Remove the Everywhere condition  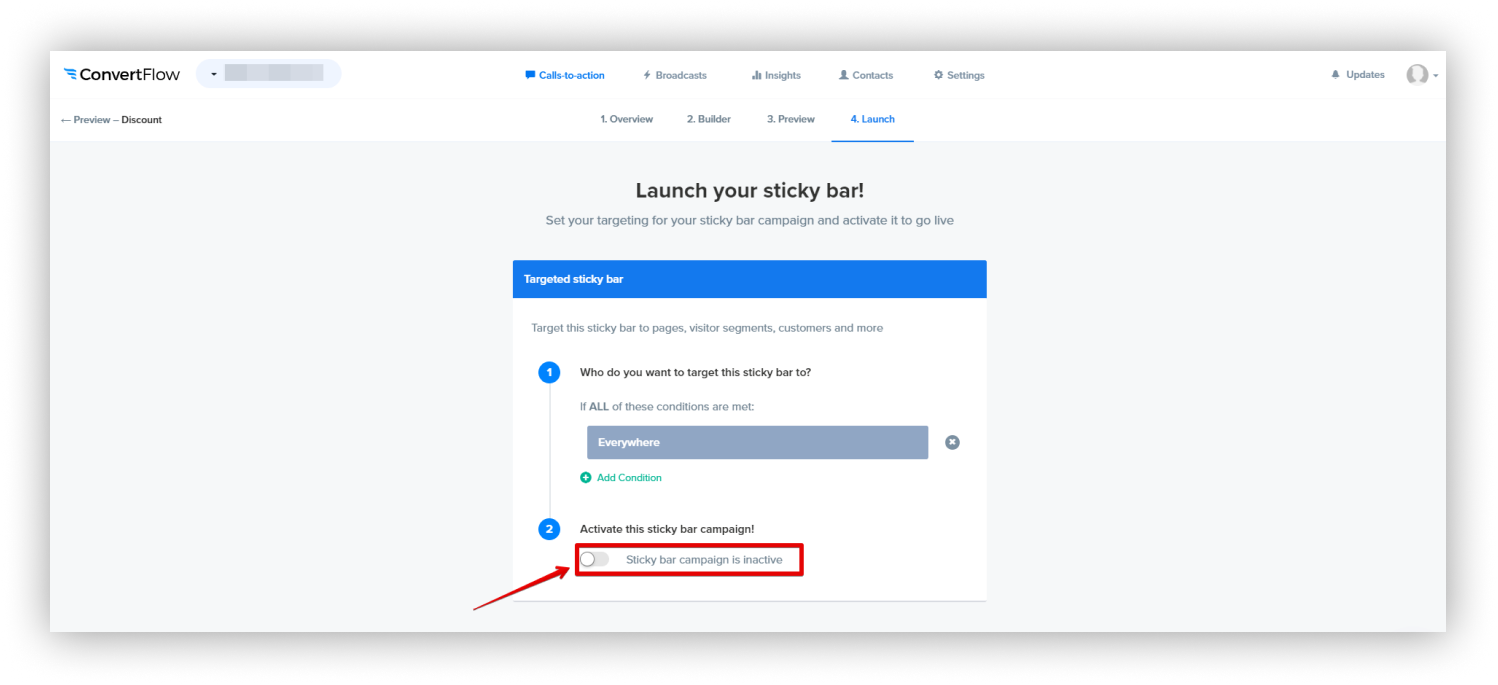pos(952,442)
